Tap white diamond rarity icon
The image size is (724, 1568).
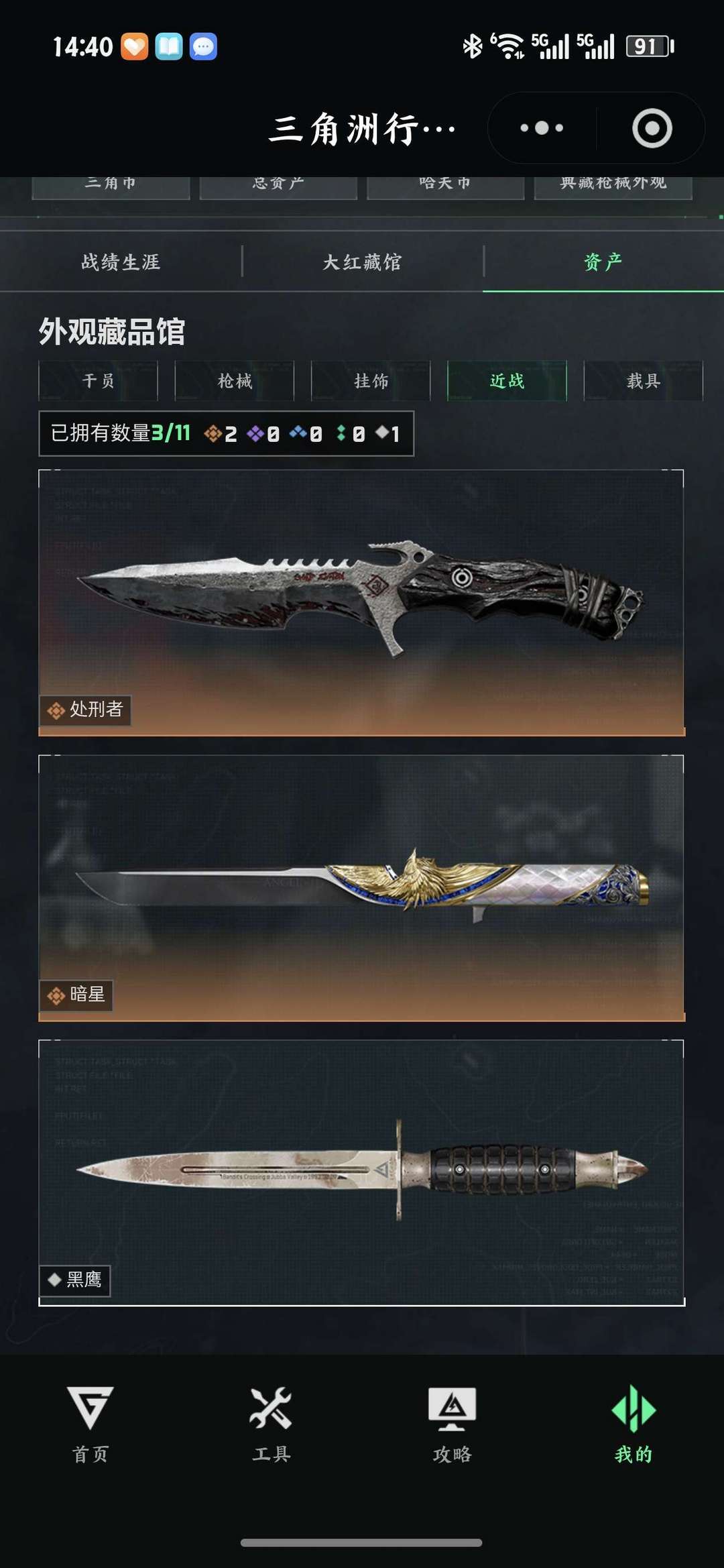point(382,433)
